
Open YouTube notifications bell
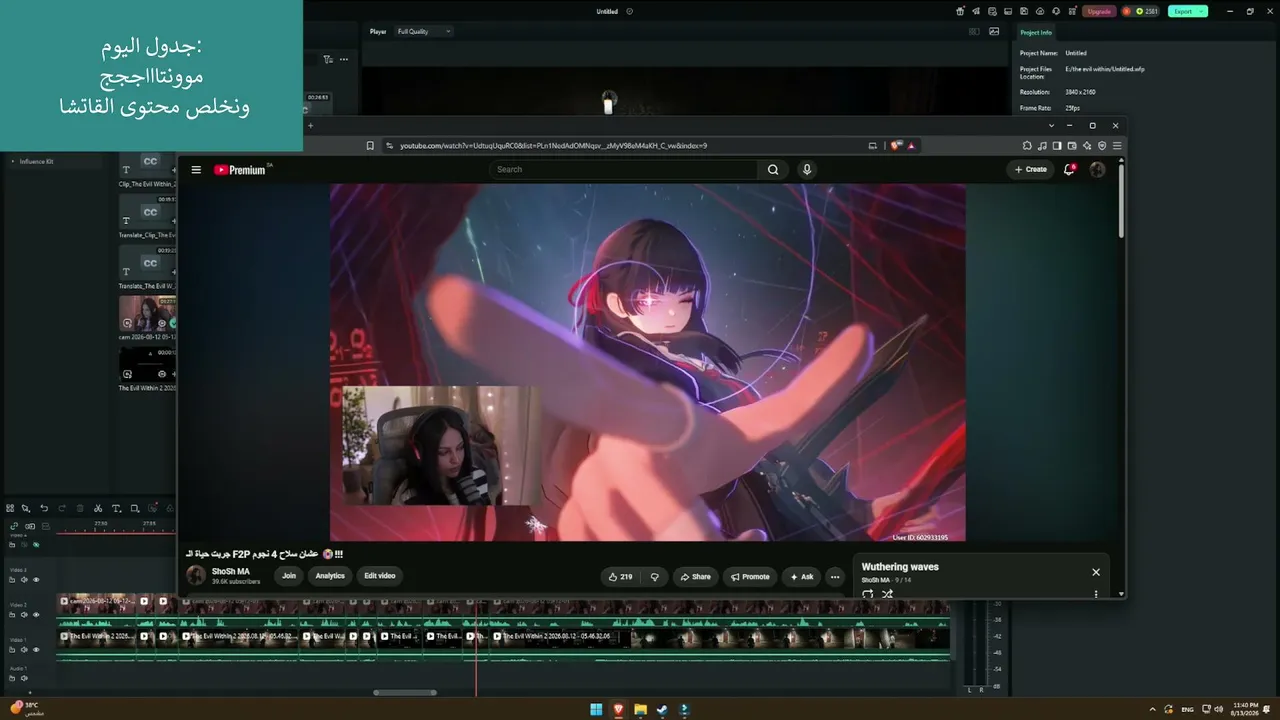(x=1069, y=170)
